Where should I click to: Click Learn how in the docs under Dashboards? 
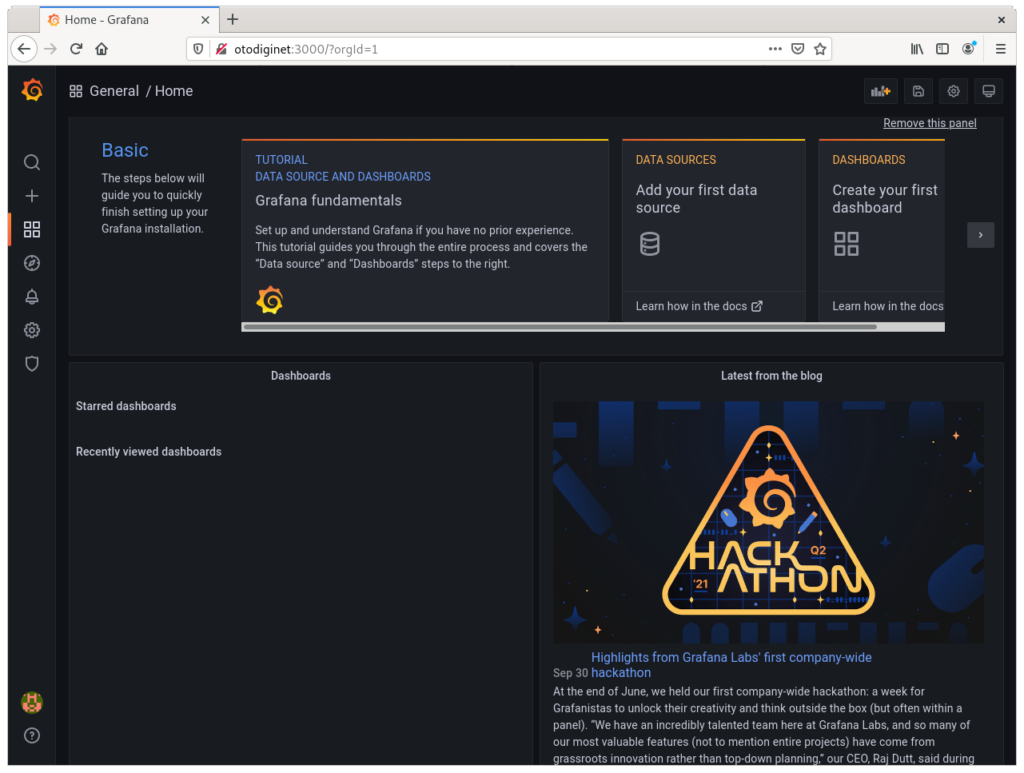click(x=888, y=306)
